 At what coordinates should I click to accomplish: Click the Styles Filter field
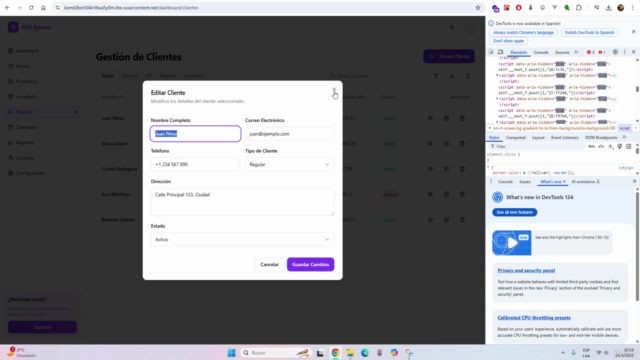pos(537,147)
